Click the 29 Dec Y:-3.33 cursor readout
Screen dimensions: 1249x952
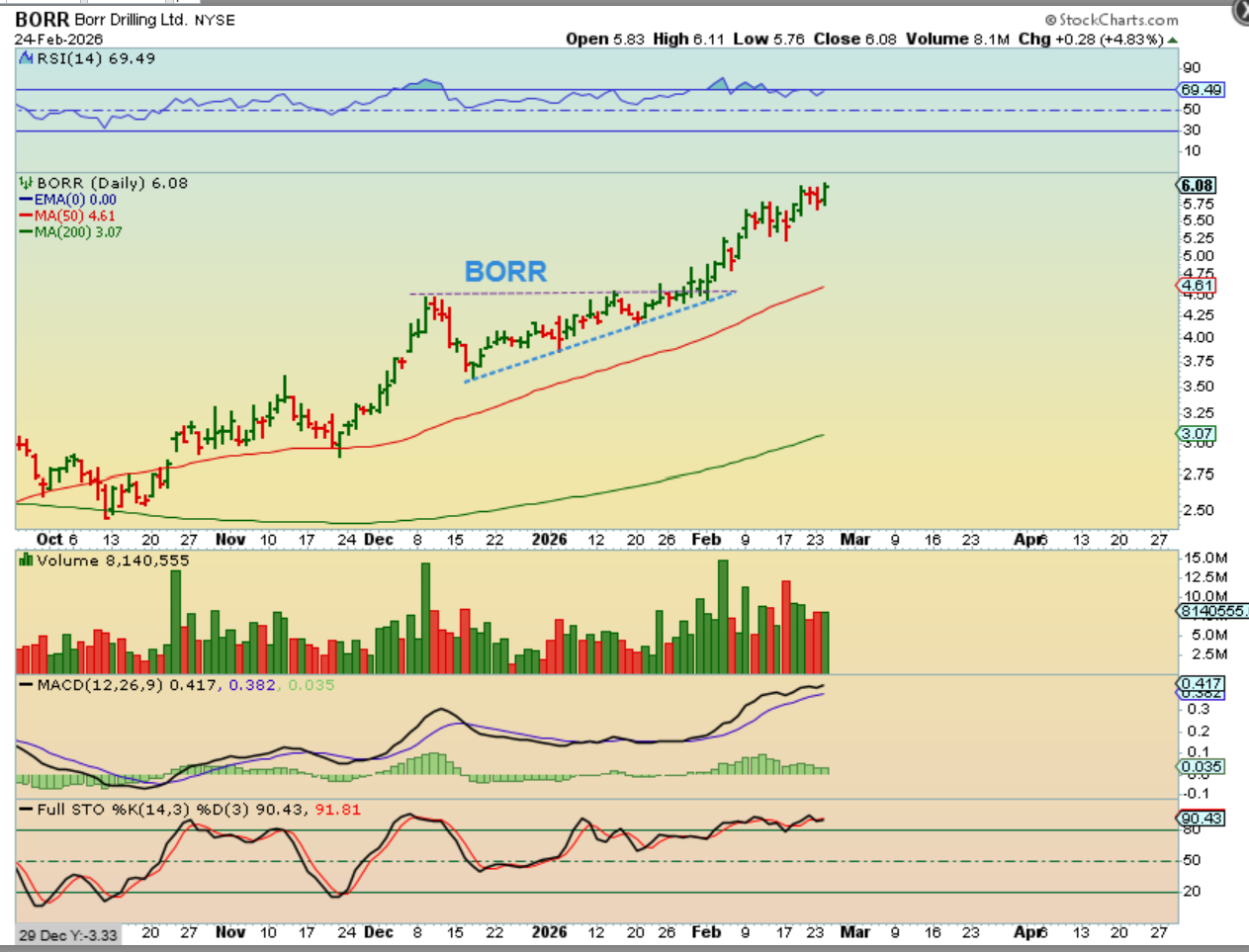coord(67,935)
